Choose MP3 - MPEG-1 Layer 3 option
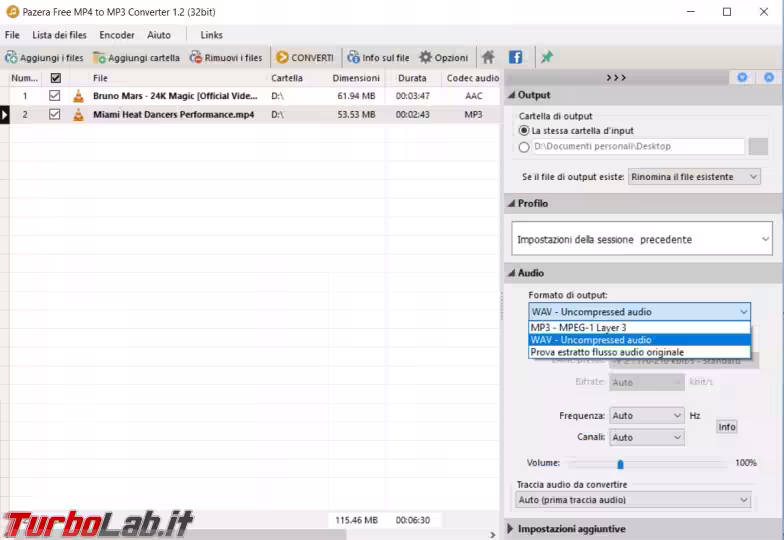The image size is (784, 540). [x=640, y=328]
